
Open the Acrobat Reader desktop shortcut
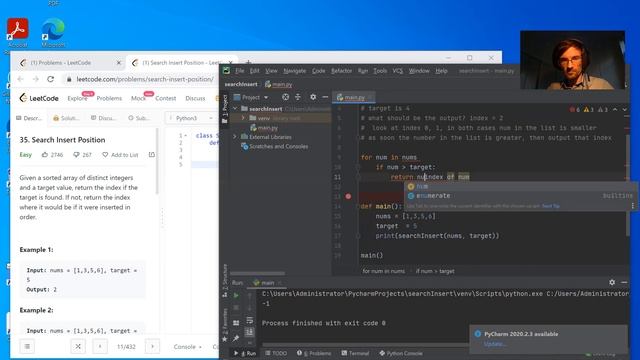18,32
